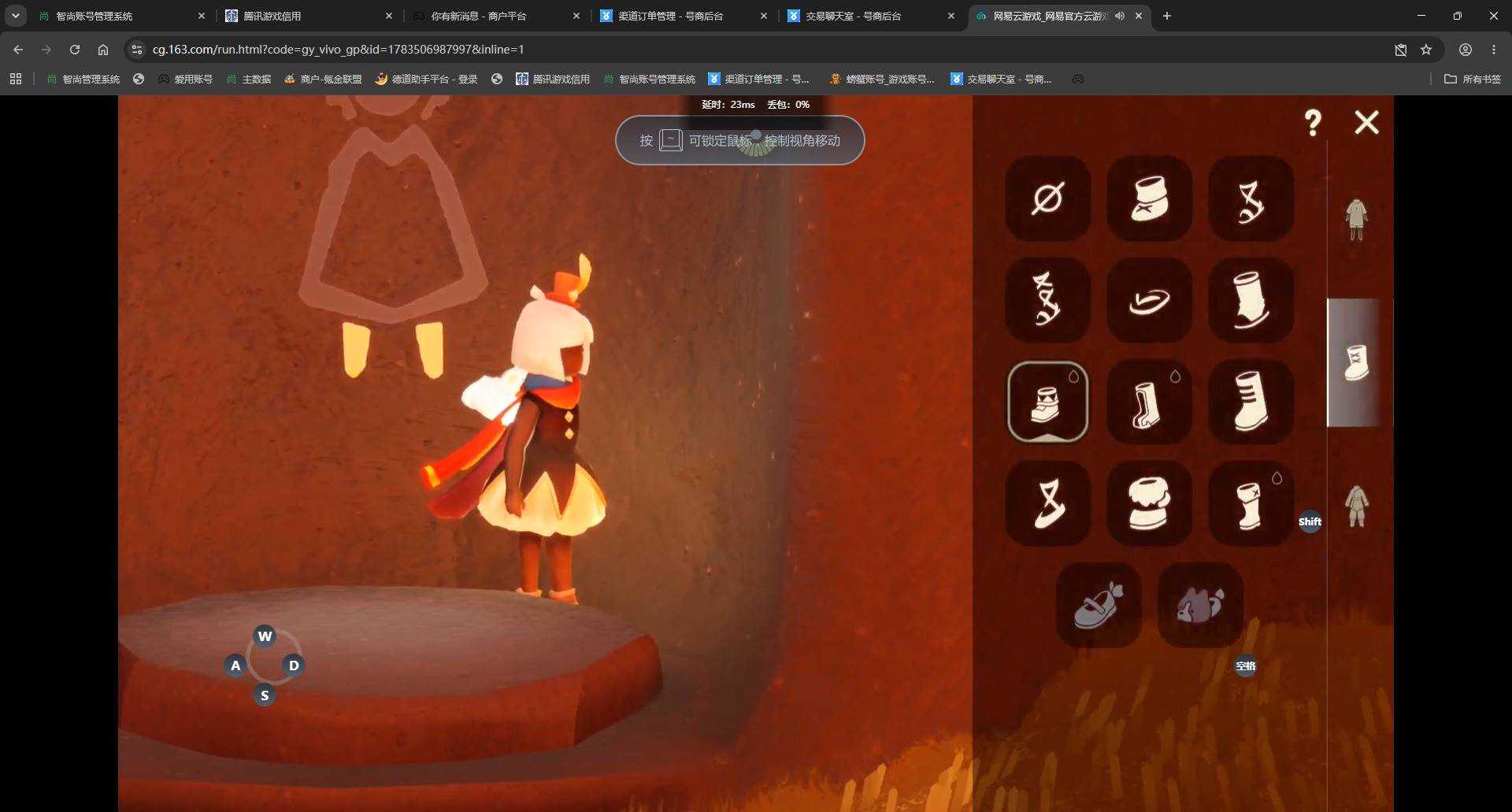Equip the fluffy fur-trimmed boot
Screen dimensions: 1512x812
(1149, 503)
